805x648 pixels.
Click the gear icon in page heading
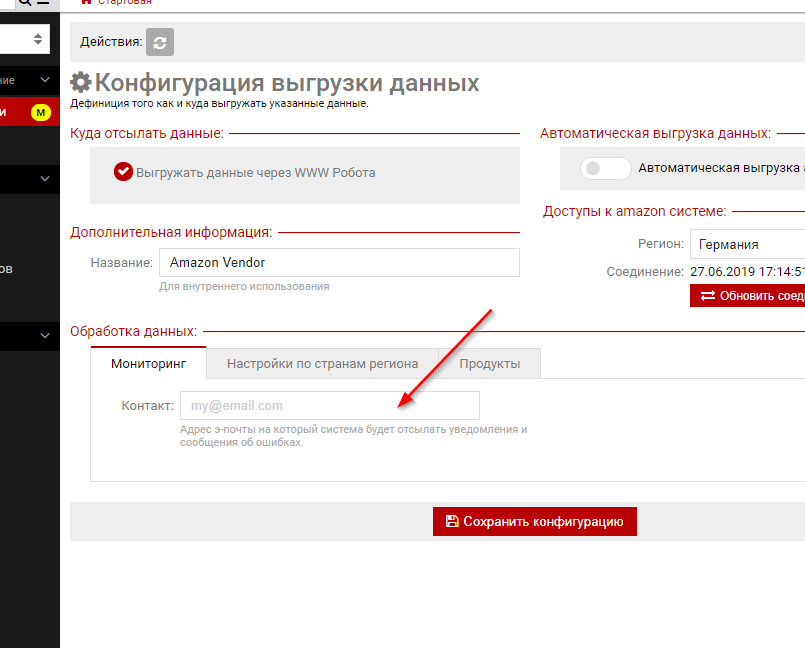pyautogui.click(x=81, y=83)
